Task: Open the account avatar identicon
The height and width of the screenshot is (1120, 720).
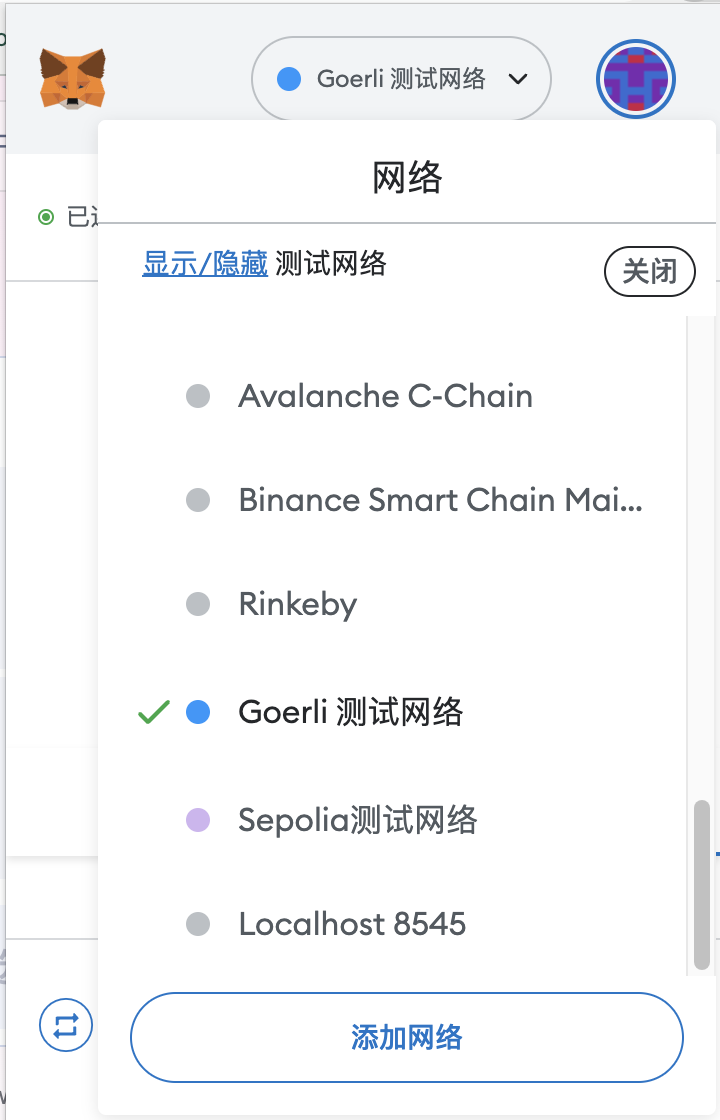Action: (636, 79)
